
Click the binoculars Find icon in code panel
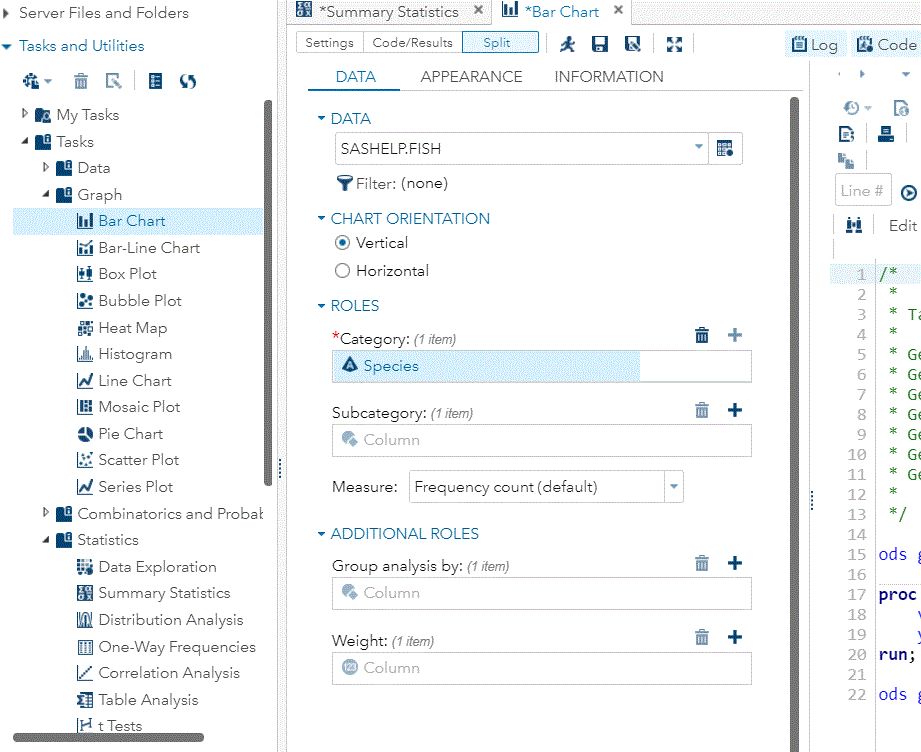[x=853, y=224]
